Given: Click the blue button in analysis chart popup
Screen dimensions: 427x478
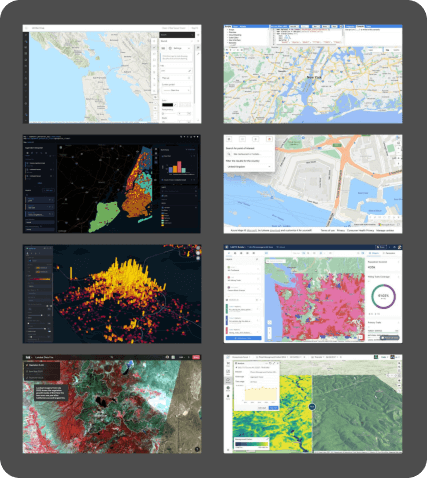Looking at the screenshot, I should (273, 408).
